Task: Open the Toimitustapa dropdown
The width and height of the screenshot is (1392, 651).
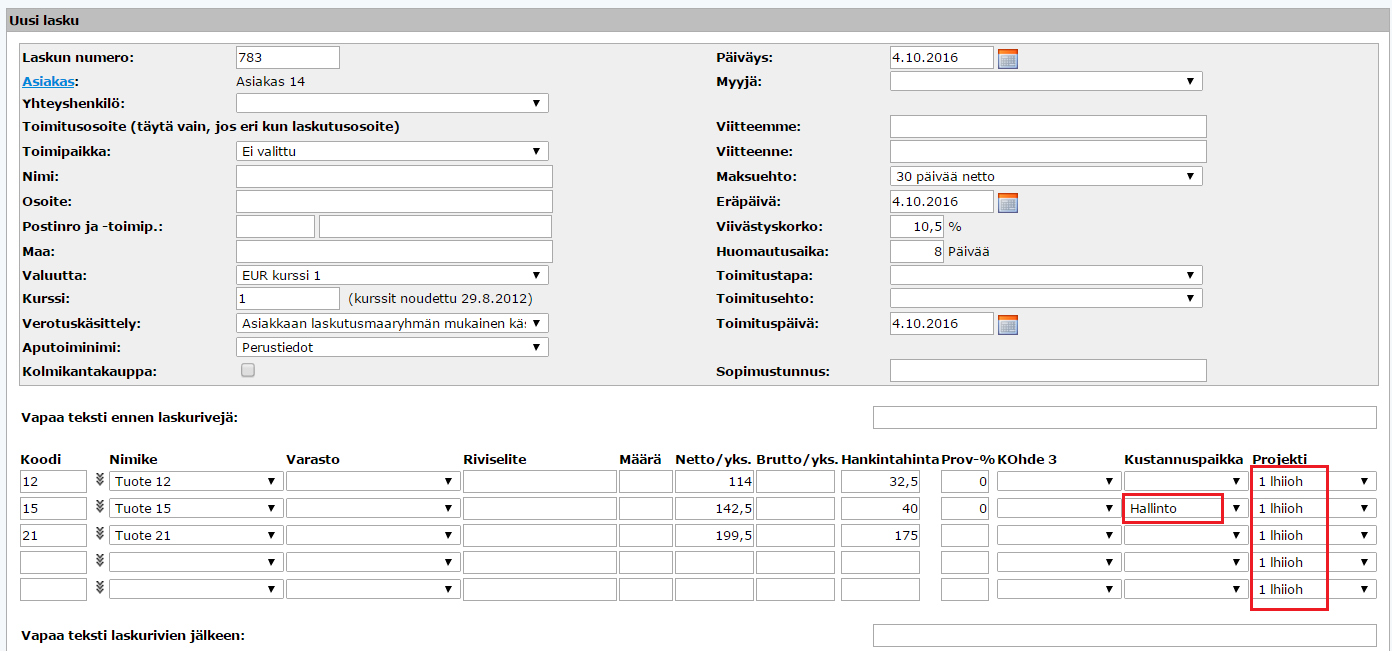Action: coord(1046,275)
